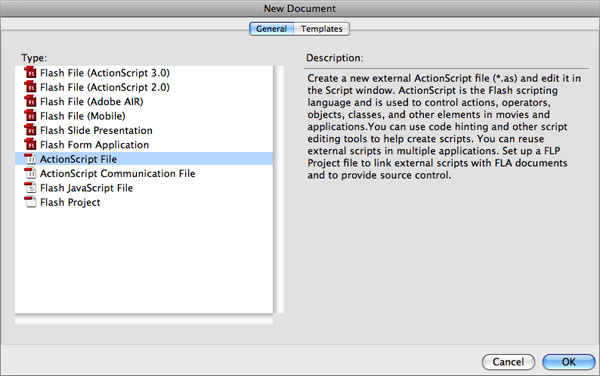Select 'Flash Slide Presentation' text
The height and width of the screenshot is (376, 600).
(96, 130)
